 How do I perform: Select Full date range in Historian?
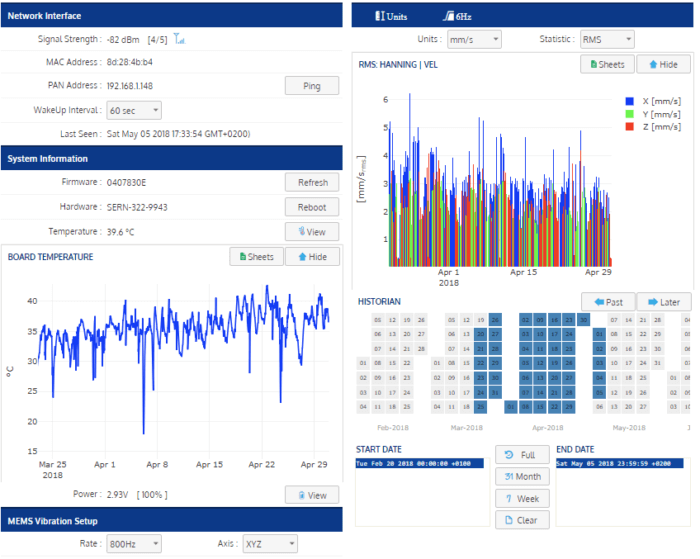coord(521,455)
